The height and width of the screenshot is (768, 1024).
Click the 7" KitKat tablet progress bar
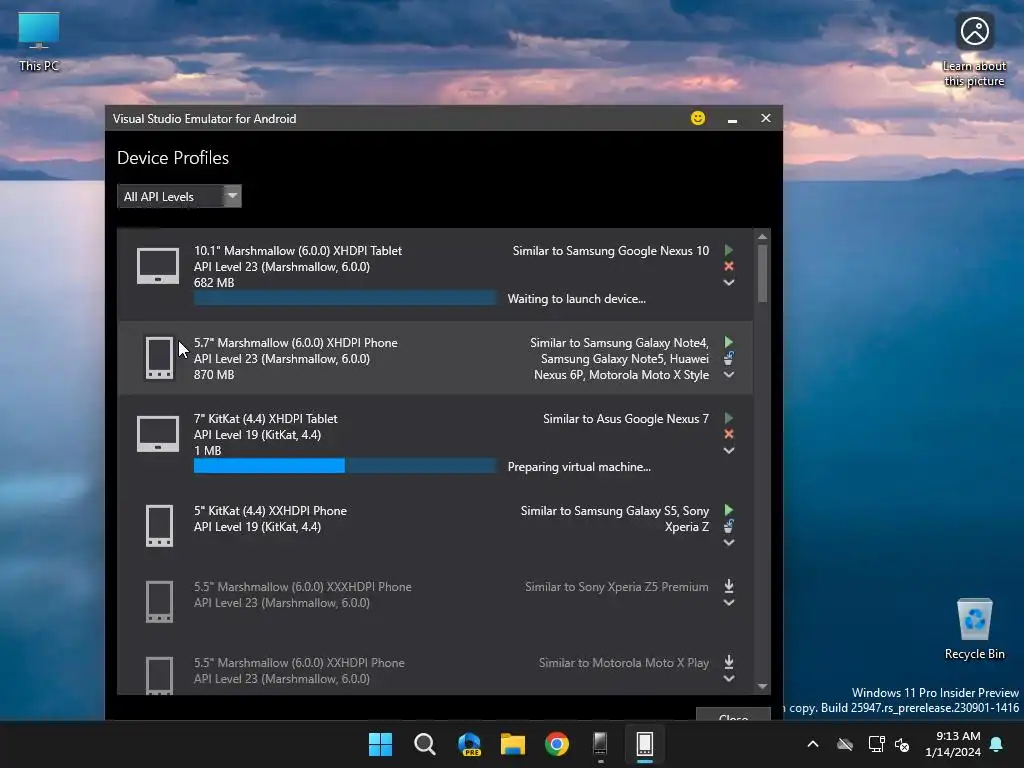tap(345, 466)
